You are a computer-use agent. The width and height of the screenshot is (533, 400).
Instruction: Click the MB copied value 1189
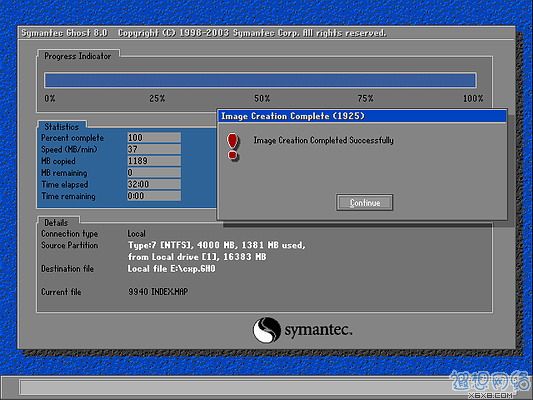pyautogui.click(x=154, y=161)
